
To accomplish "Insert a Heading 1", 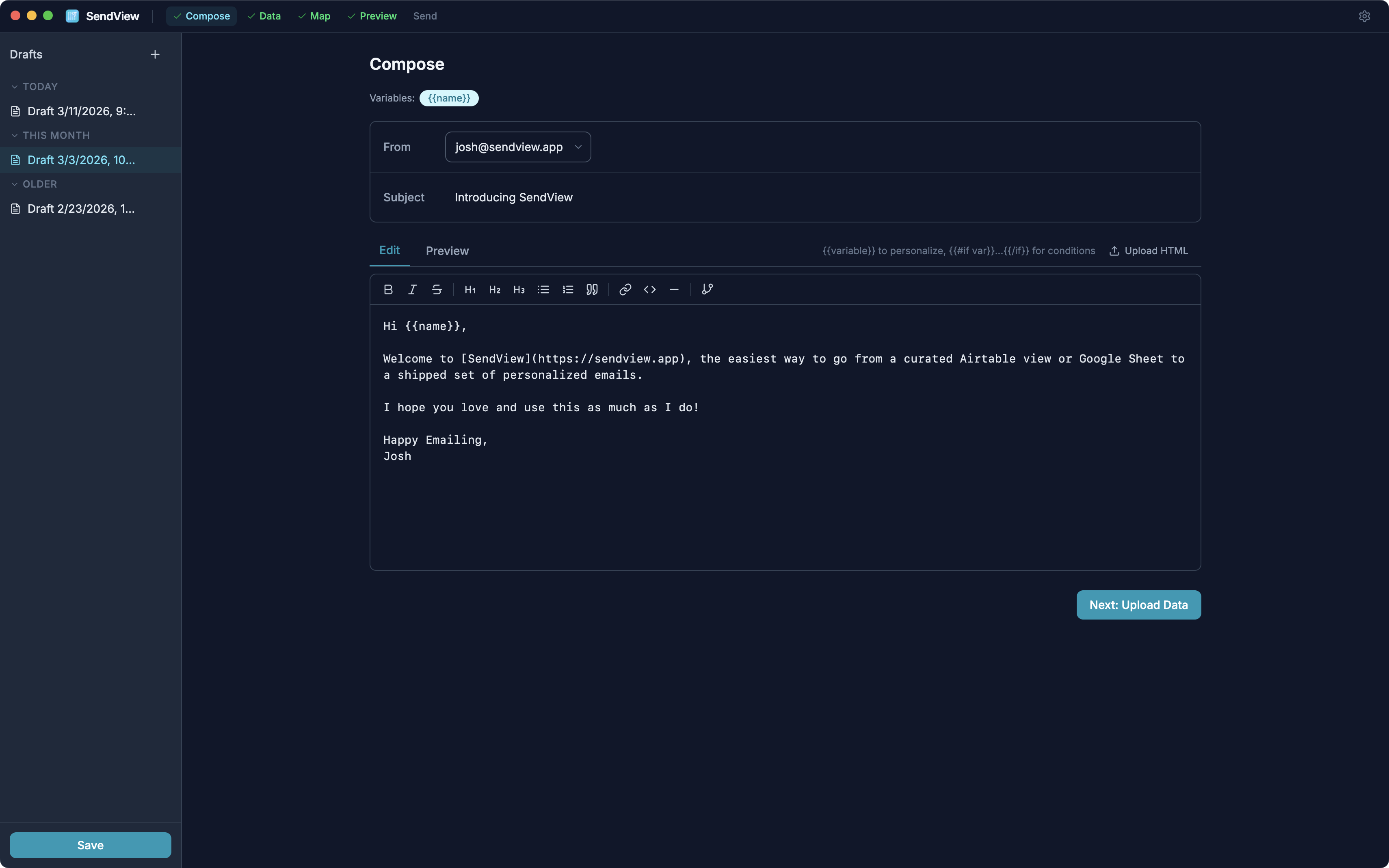I will point(469,289).
